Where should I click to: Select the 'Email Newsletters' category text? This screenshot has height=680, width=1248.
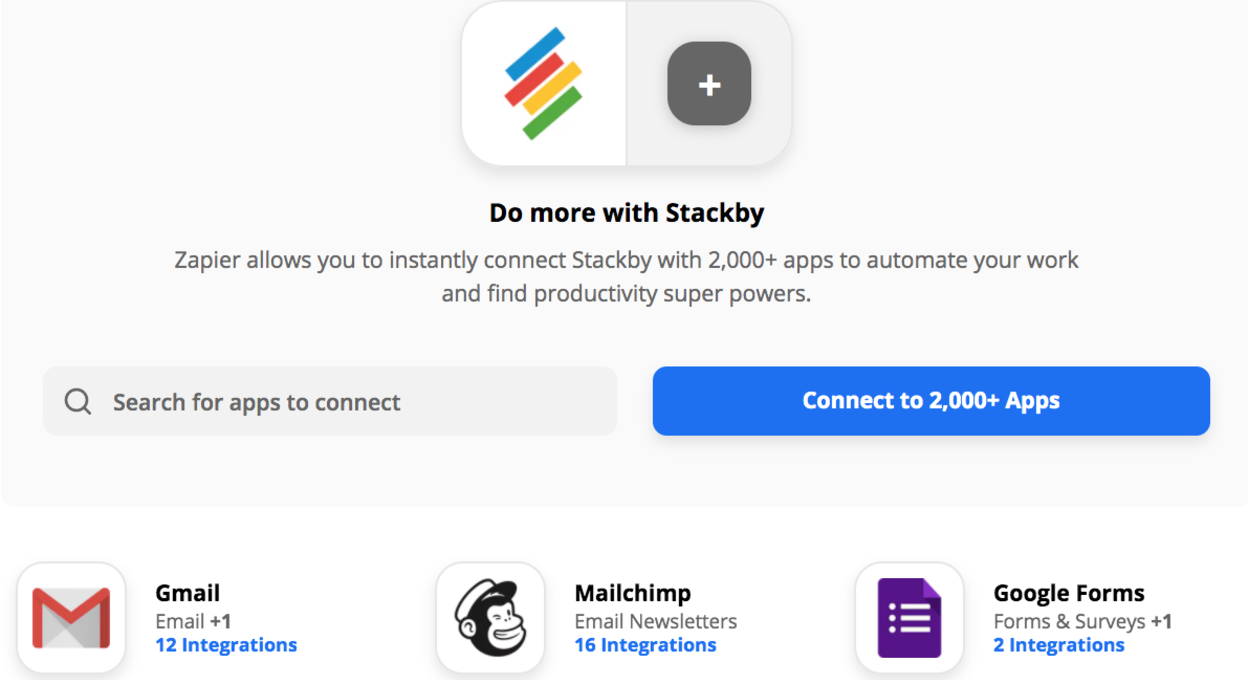click(655, 621)
